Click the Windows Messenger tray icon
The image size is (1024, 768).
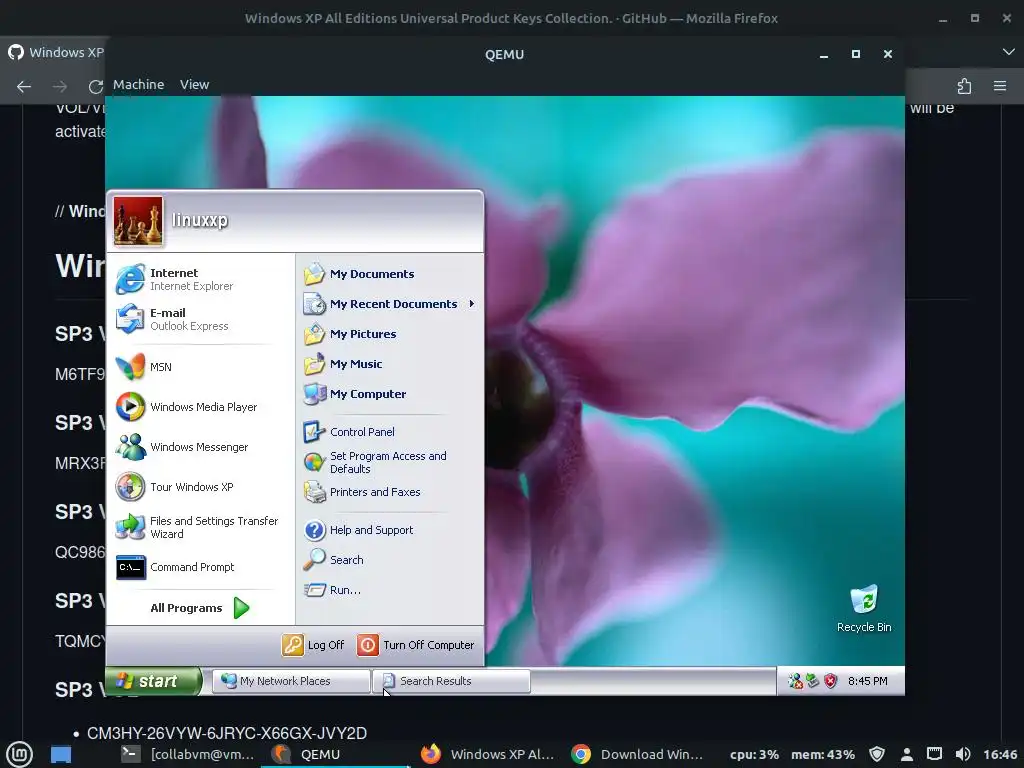click(795, 681)
